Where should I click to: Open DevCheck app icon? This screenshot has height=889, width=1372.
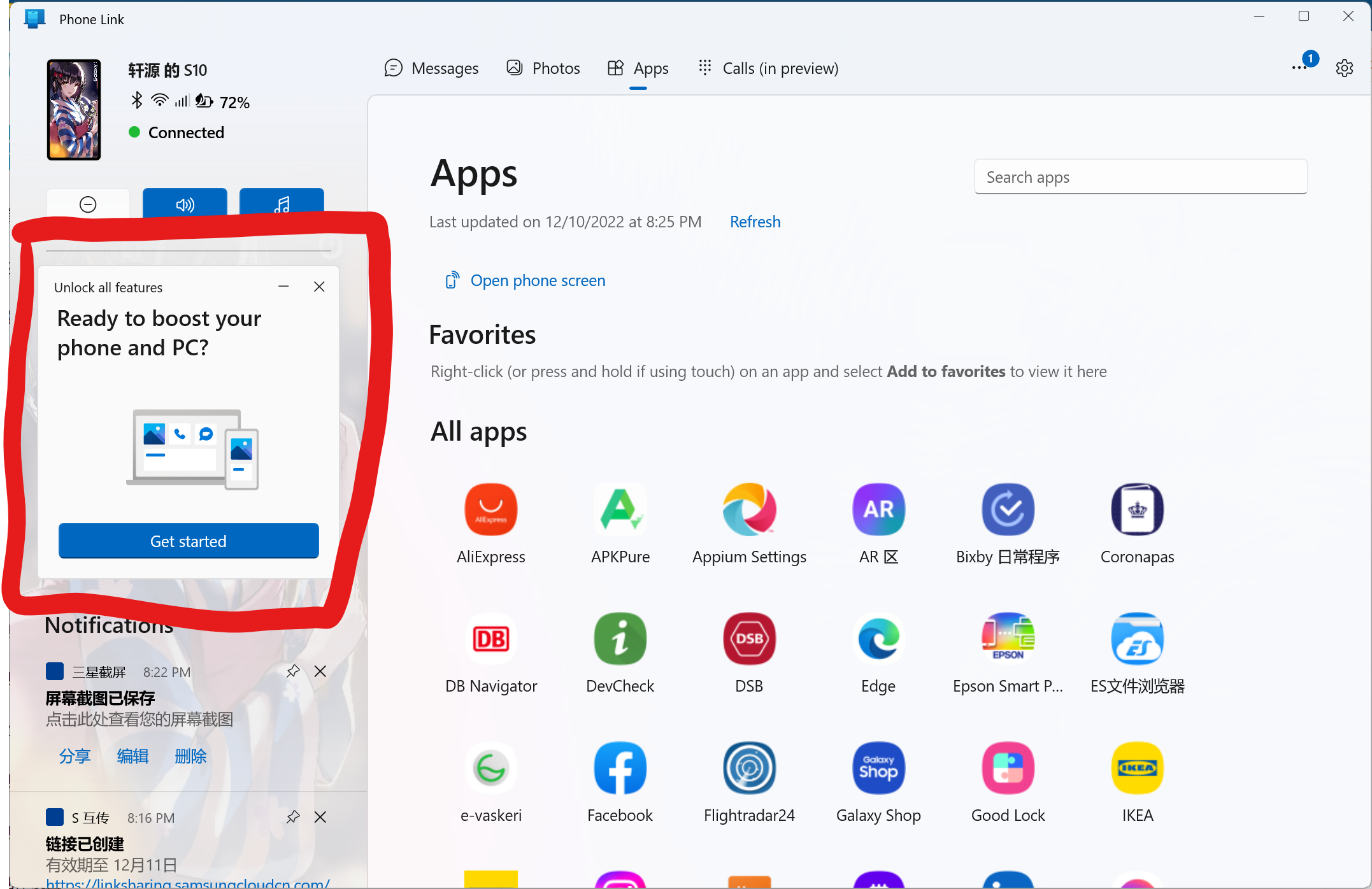pyautogui.click(x=620, y=639)
